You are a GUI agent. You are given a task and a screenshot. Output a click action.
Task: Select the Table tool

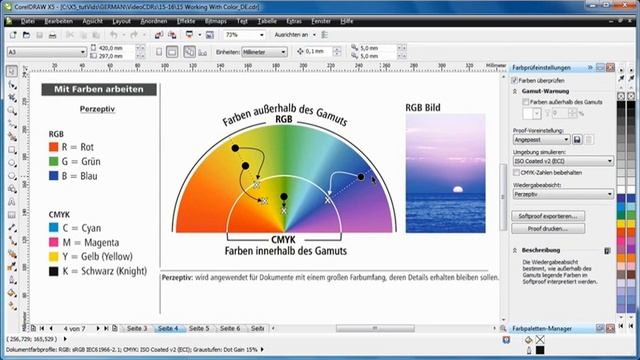[x=12, y=215]
